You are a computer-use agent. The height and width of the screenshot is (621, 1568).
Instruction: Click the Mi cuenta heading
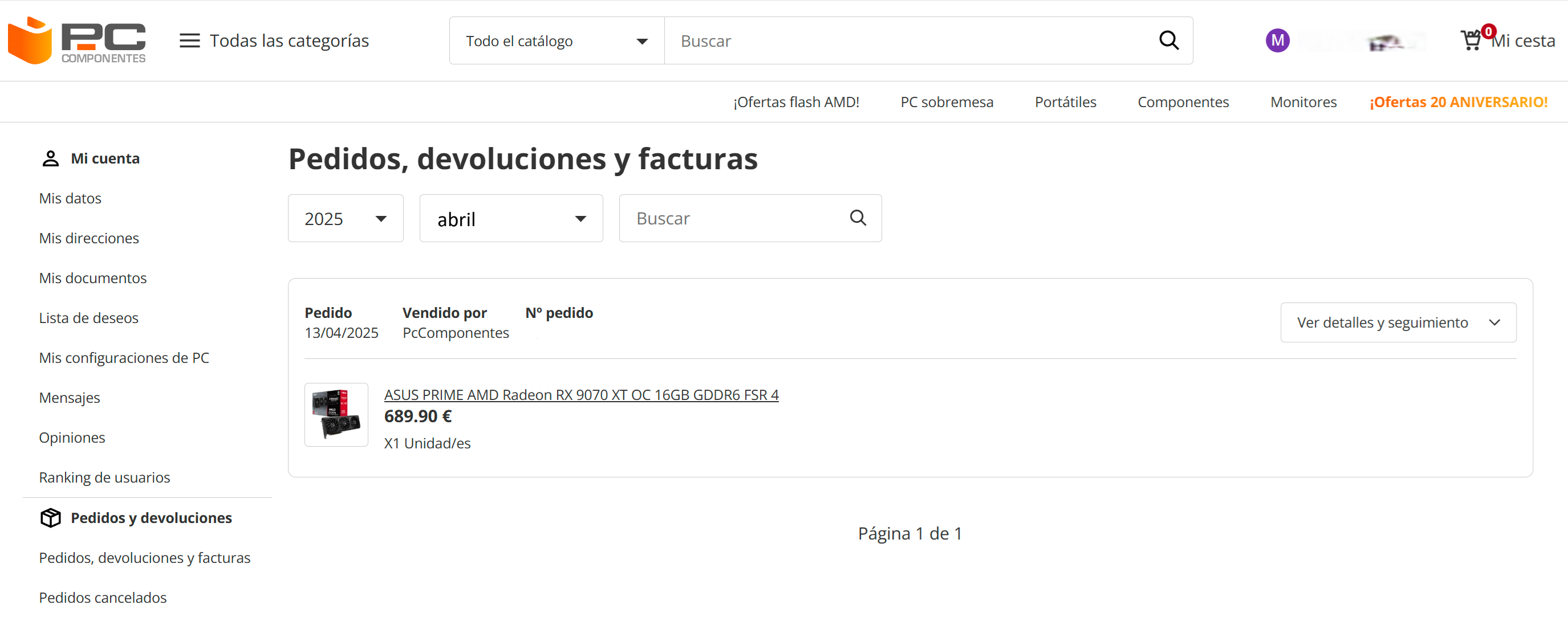105,159
